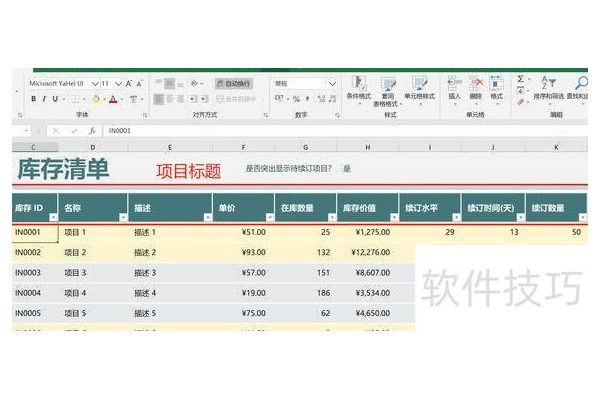Align text to middle of cell

[170, 83]
